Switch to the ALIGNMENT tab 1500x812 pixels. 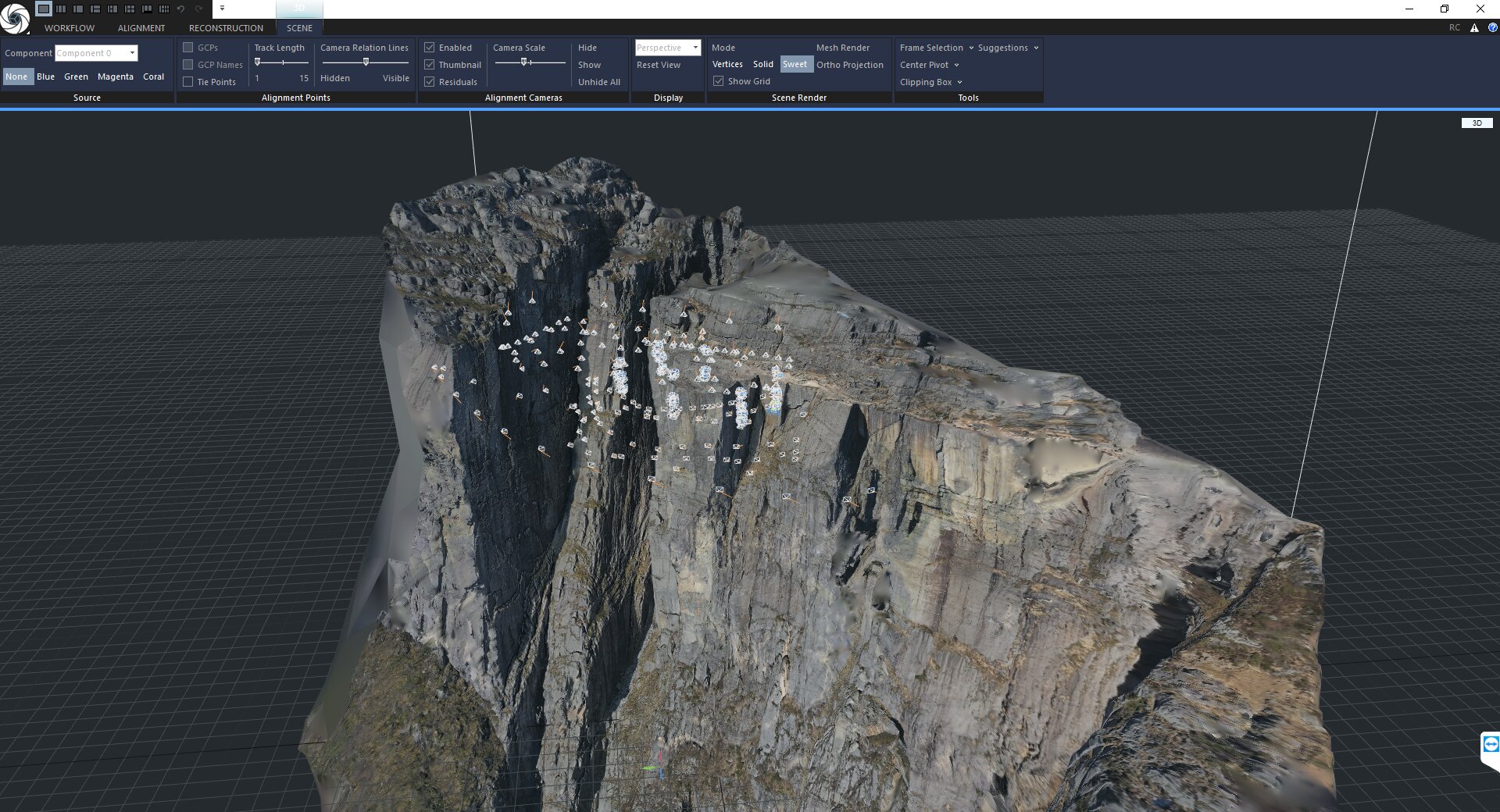pos(141,28)
